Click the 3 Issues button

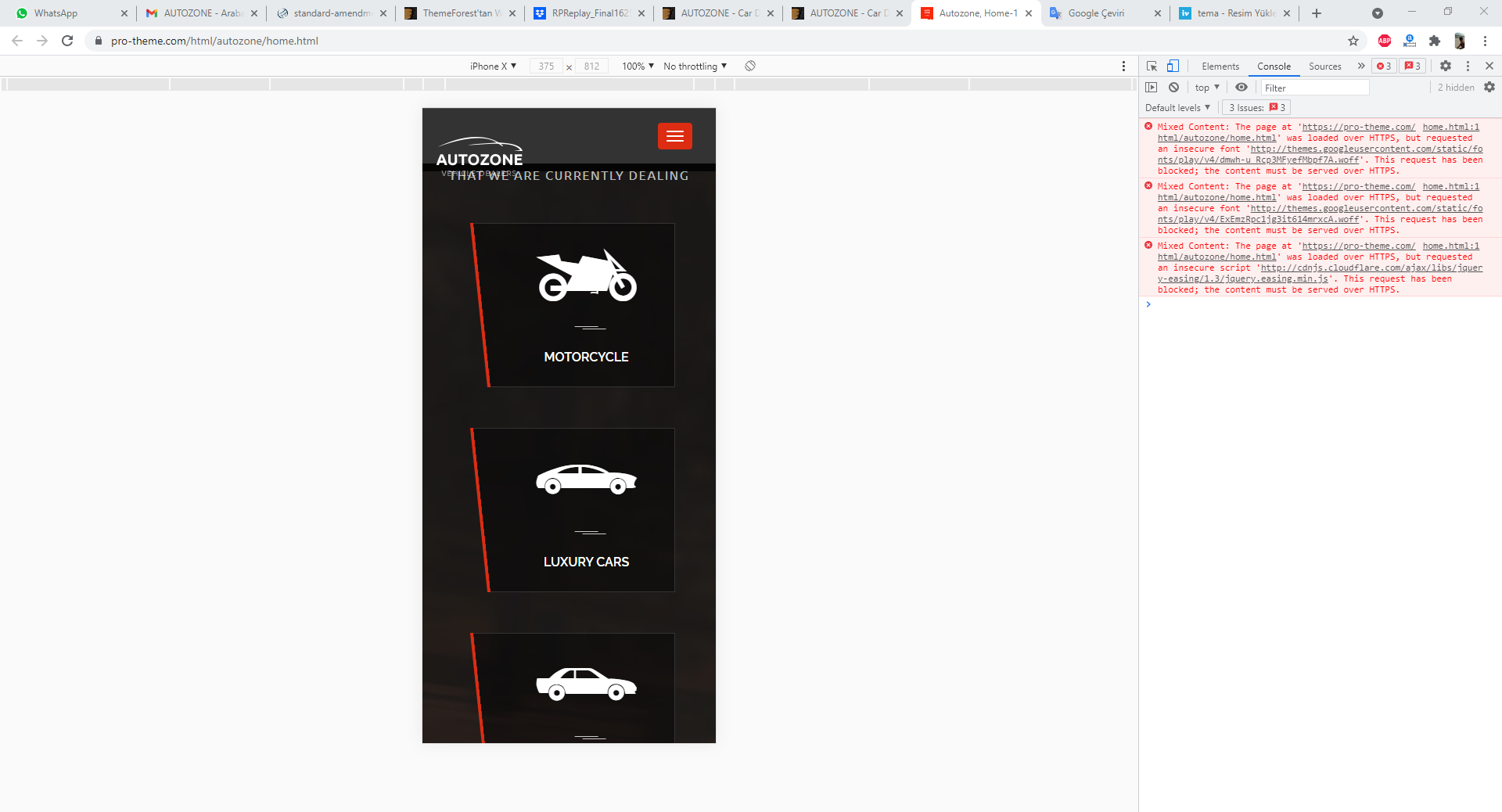pos(1256,108)
